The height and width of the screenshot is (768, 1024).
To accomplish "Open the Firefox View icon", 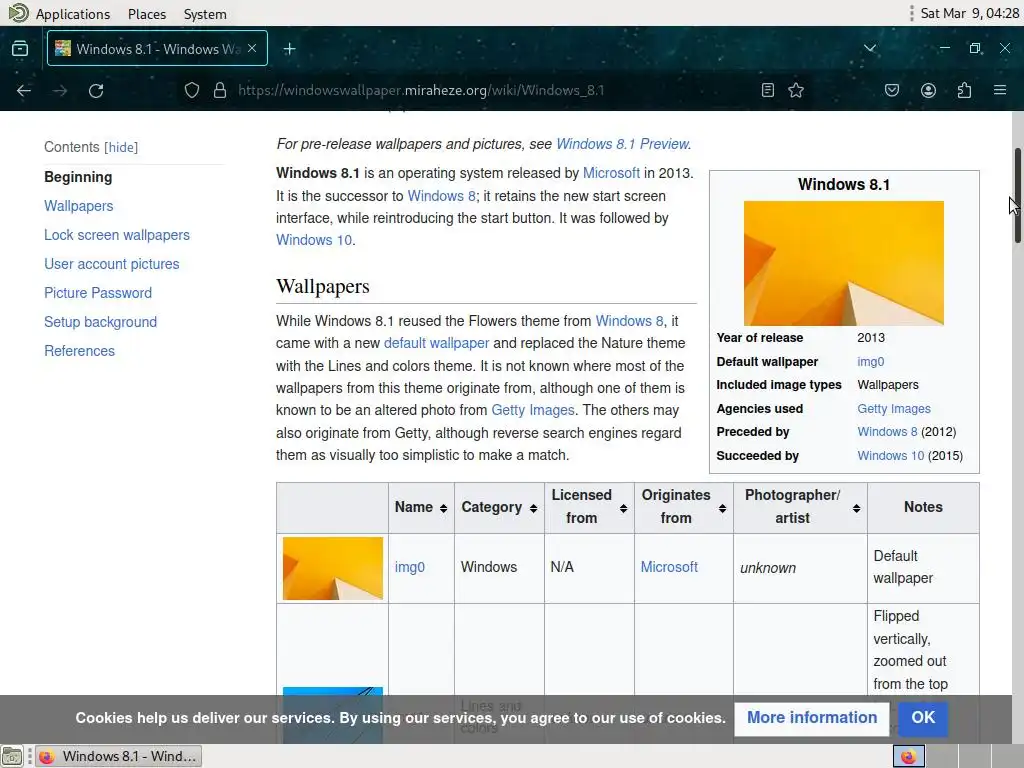I will click(x=20, y=48).
